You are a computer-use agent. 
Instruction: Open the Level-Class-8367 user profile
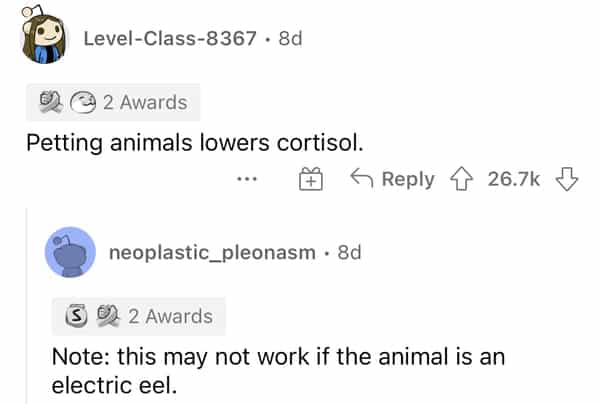[x=170, y=39]
